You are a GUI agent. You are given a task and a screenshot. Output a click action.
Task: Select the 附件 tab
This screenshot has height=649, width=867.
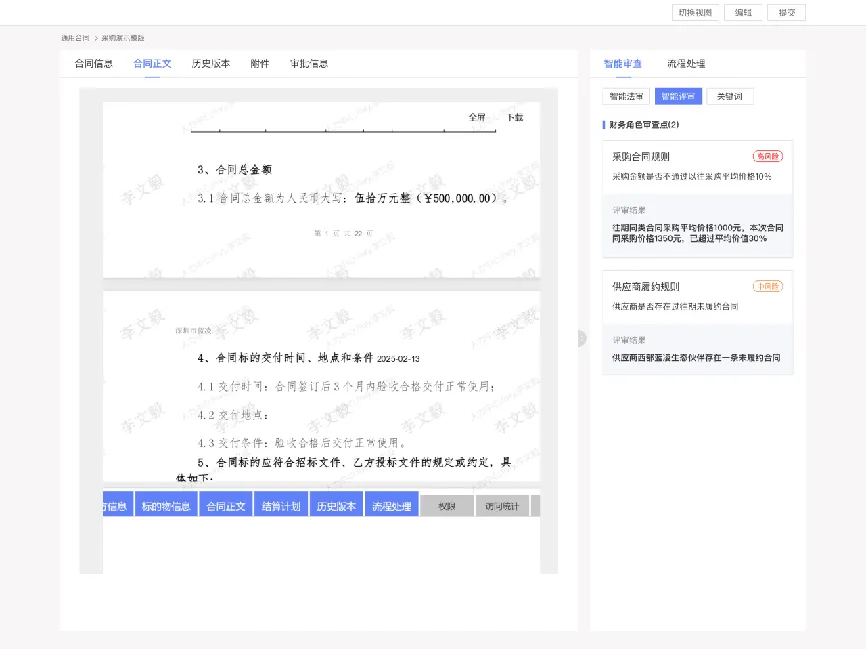[x=259, y=64]
